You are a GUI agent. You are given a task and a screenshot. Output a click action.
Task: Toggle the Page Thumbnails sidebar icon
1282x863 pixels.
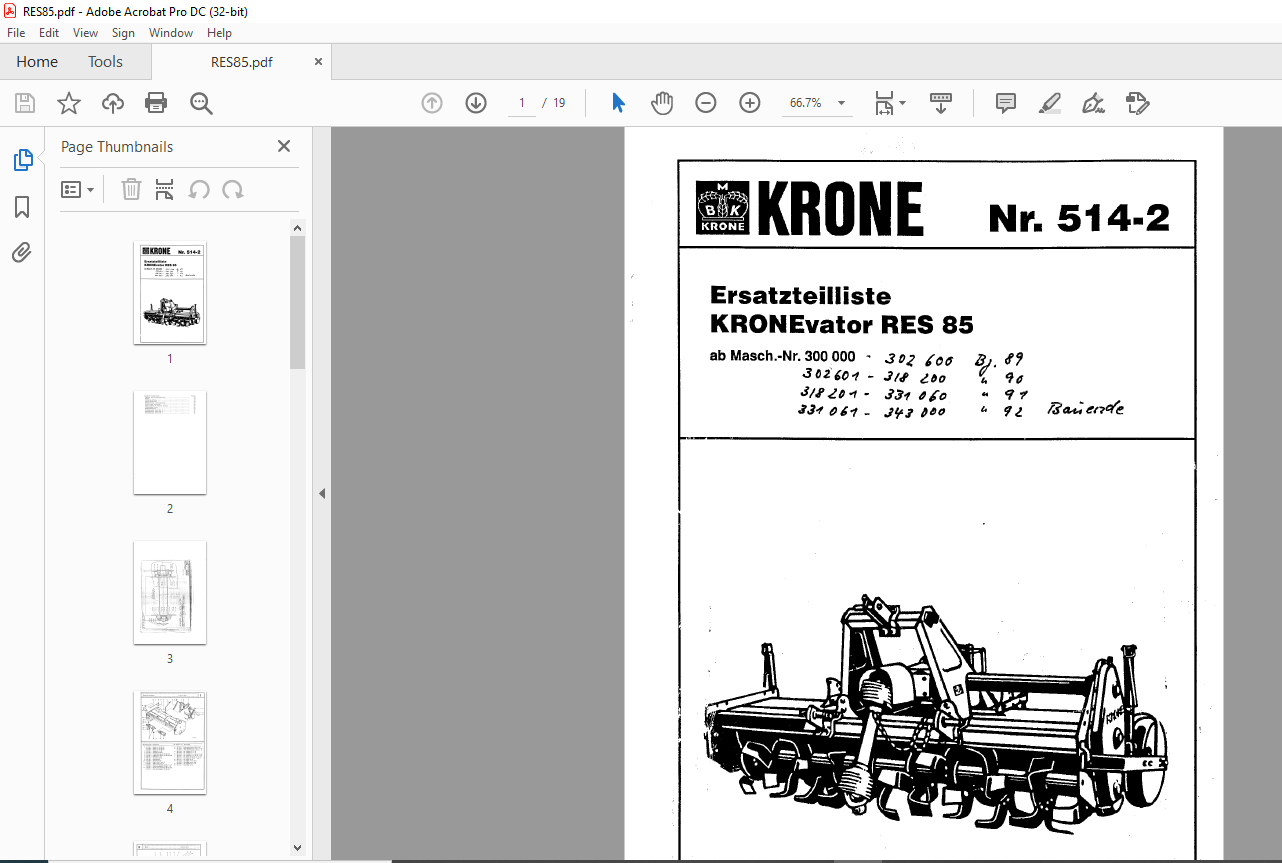(22, 160)
